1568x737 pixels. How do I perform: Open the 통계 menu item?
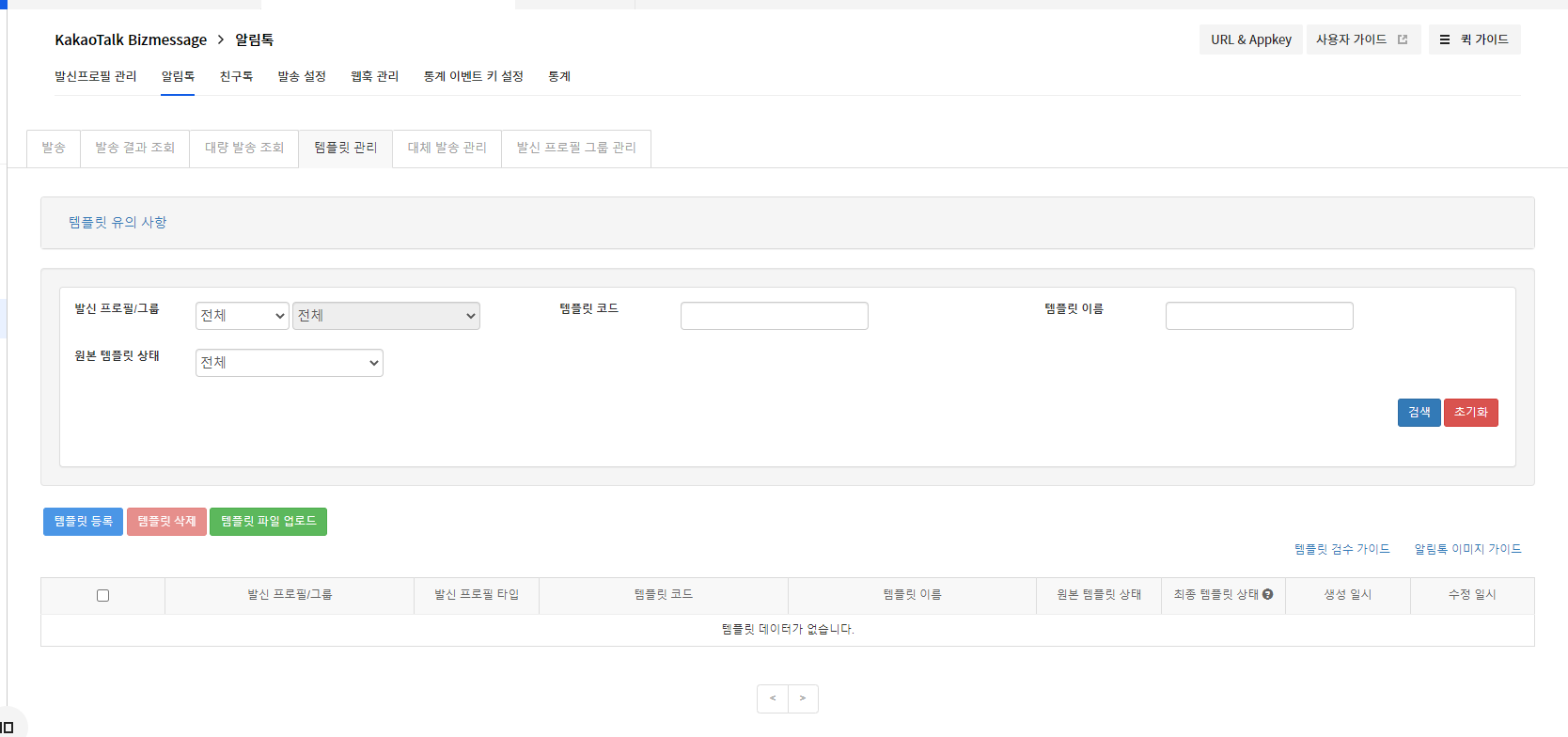[559, 76]
